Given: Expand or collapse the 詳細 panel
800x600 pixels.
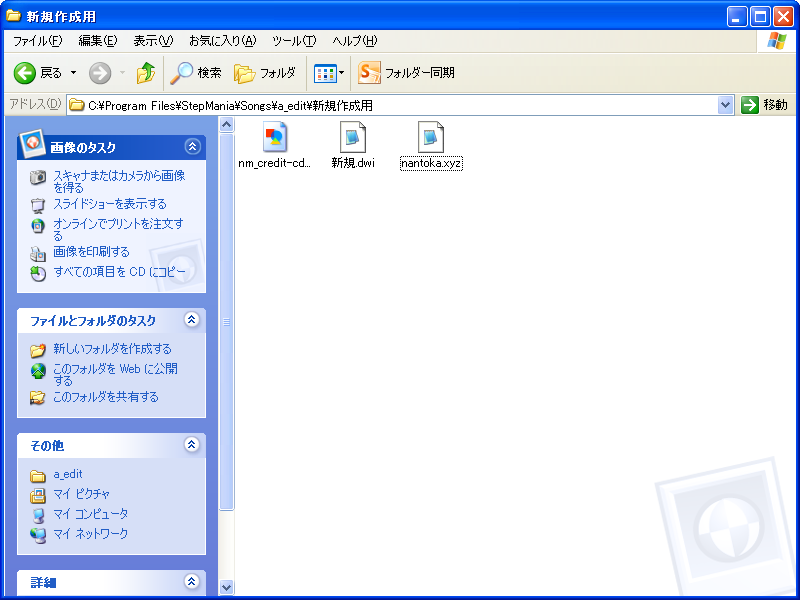Looking at the screenshot, I should point(192,581).
